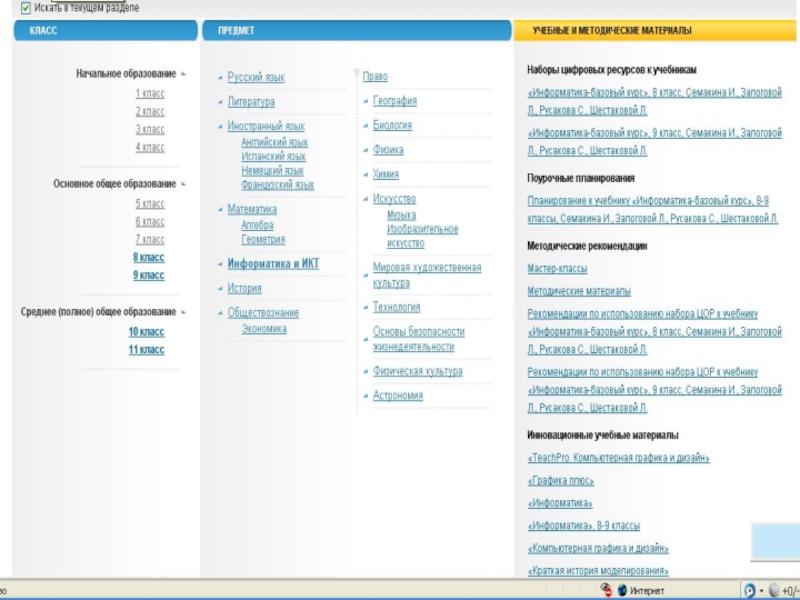The height and width of the screenshot is (600, 800).
Task: Click the light blue box at bottom right
Action: (x=775, y=541)
